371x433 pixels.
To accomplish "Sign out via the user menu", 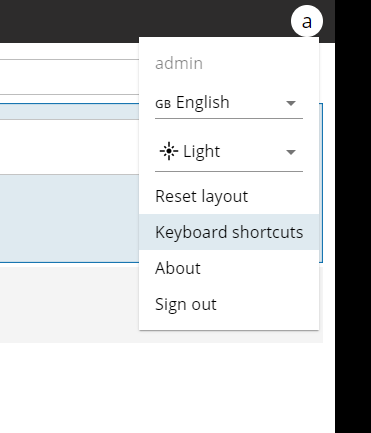I will [x=229, y=304].
